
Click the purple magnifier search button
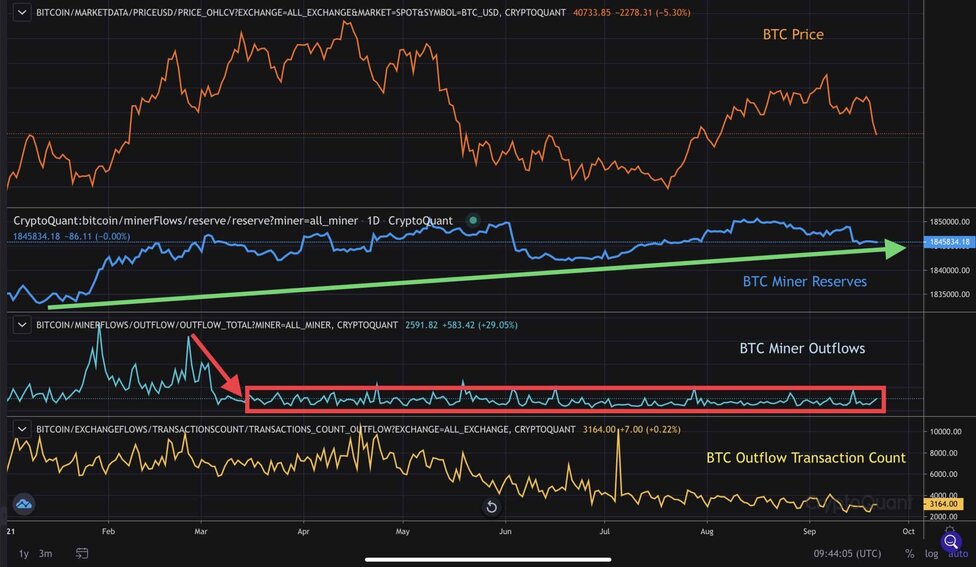click(950, 541)
